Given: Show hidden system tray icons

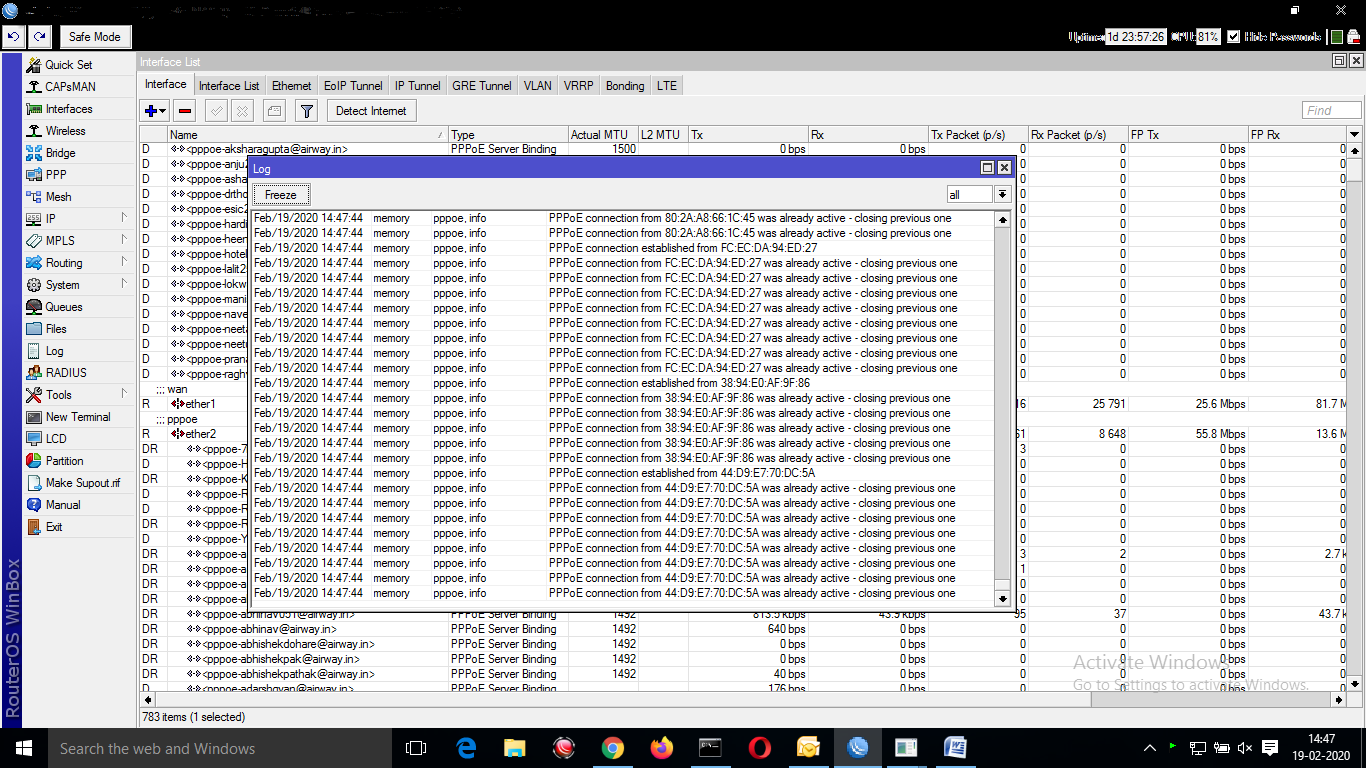Looking at the screenshot, I should click(1150, 748).
